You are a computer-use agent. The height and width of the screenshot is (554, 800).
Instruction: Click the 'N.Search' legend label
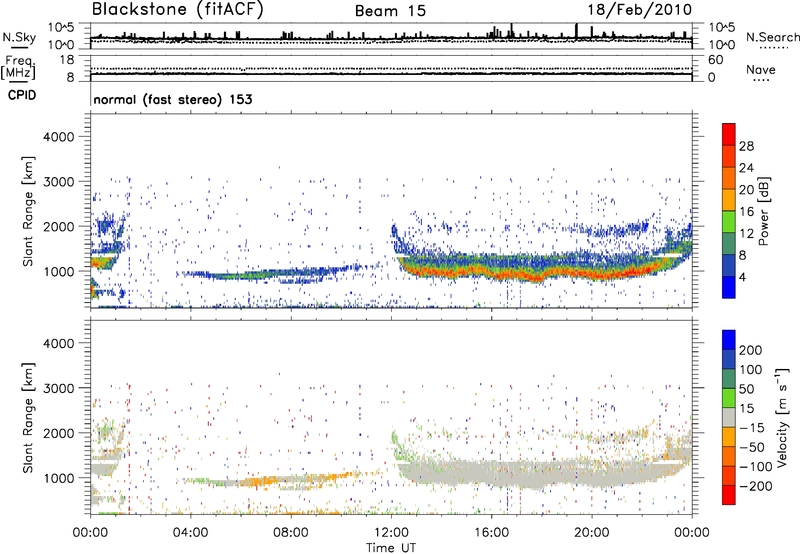pyautogui.click(x=772, y=37)
